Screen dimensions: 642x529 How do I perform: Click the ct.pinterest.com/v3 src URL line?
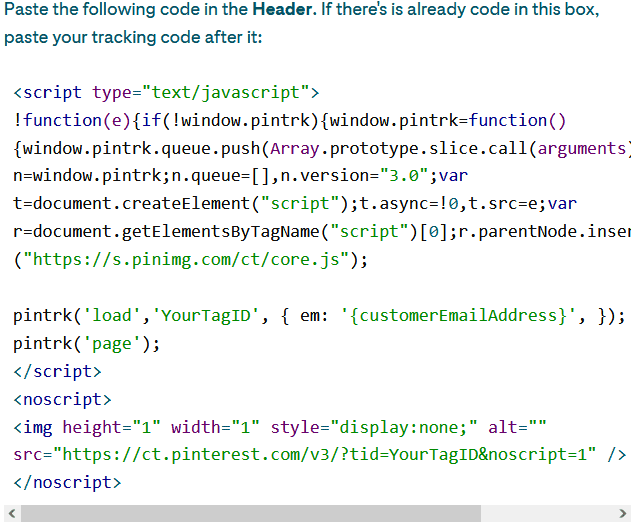[x=320, y=454]
